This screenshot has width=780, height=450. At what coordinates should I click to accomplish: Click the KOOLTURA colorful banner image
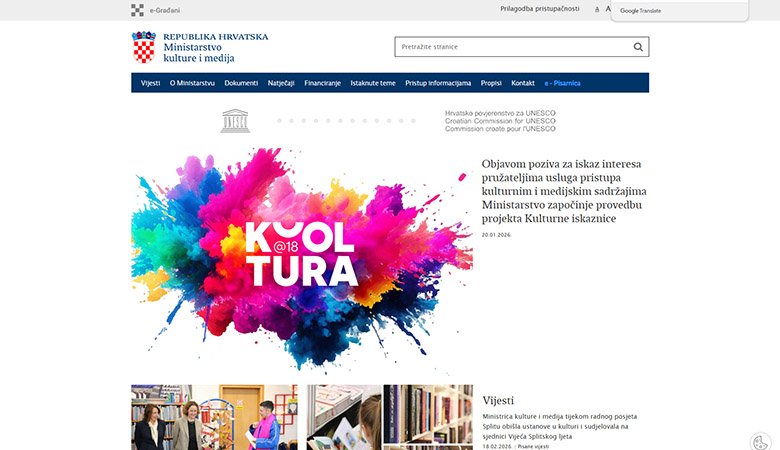coord(301,258)
